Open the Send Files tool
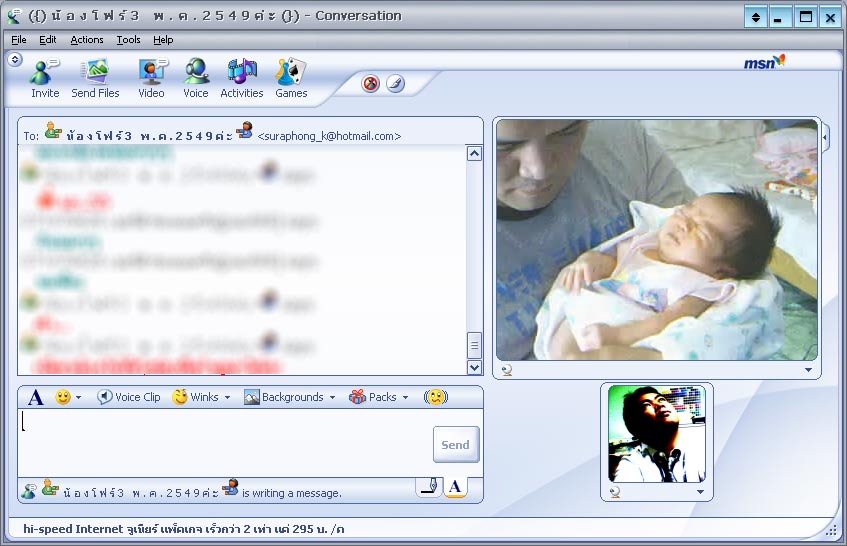Screen dimensions: 847x546 95,77
